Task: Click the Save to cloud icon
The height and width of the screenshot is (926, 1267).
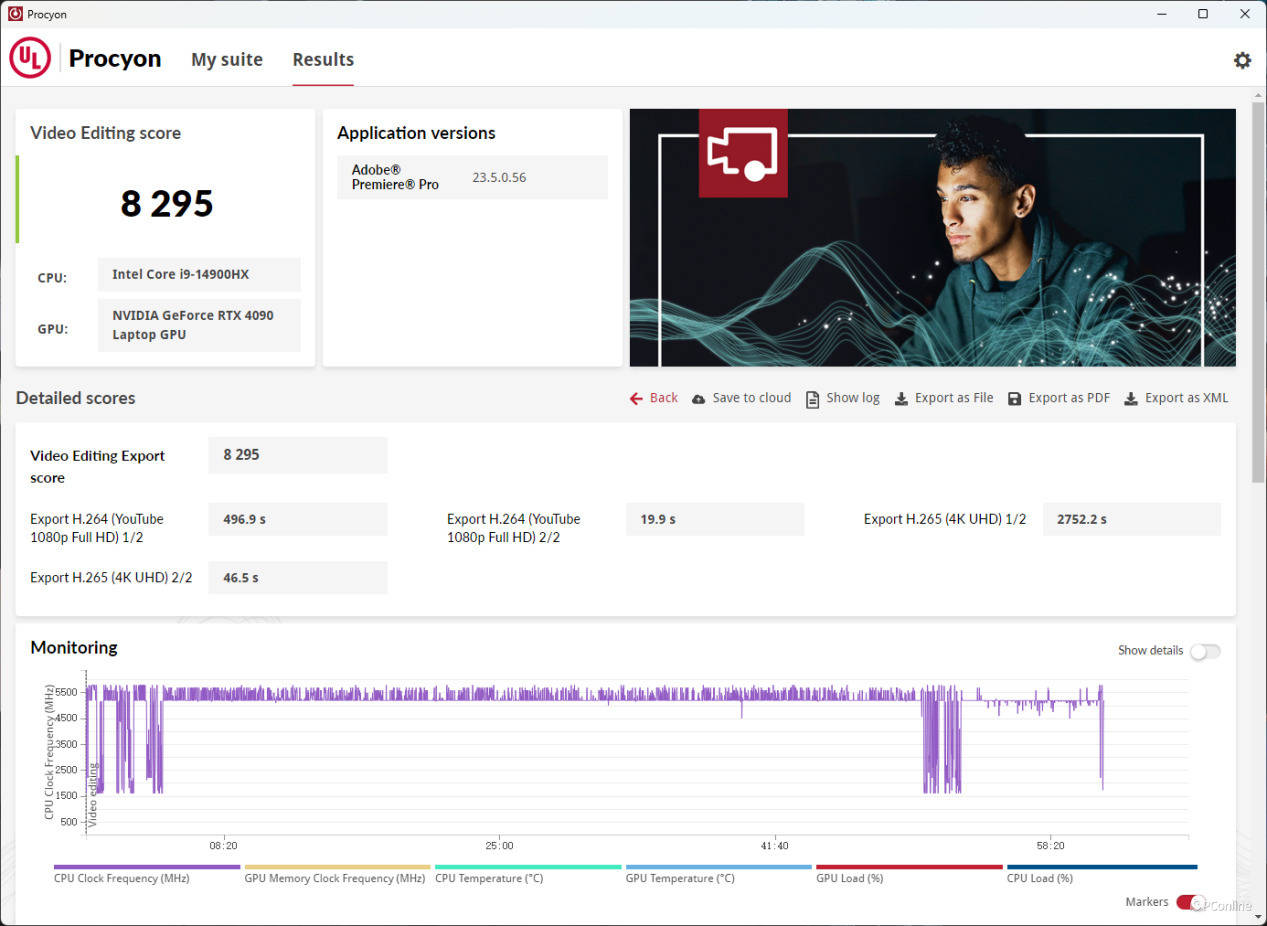Action: 698,399
